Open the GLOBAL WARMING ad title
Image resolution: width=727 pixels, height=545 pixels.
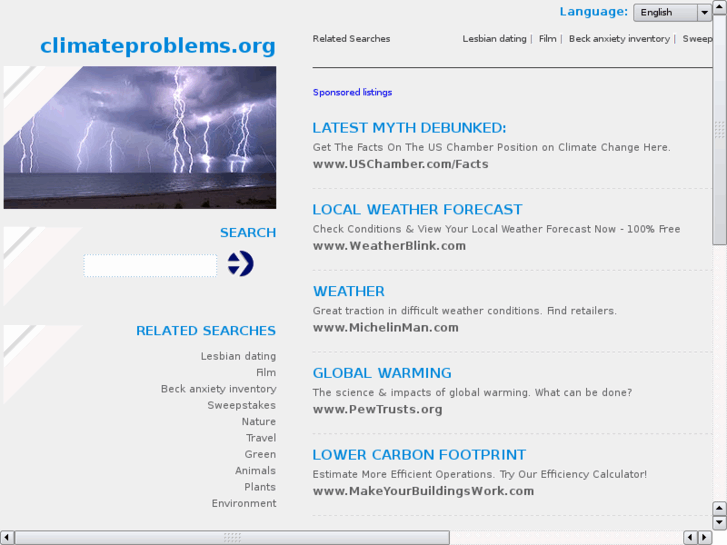point(382,373)
